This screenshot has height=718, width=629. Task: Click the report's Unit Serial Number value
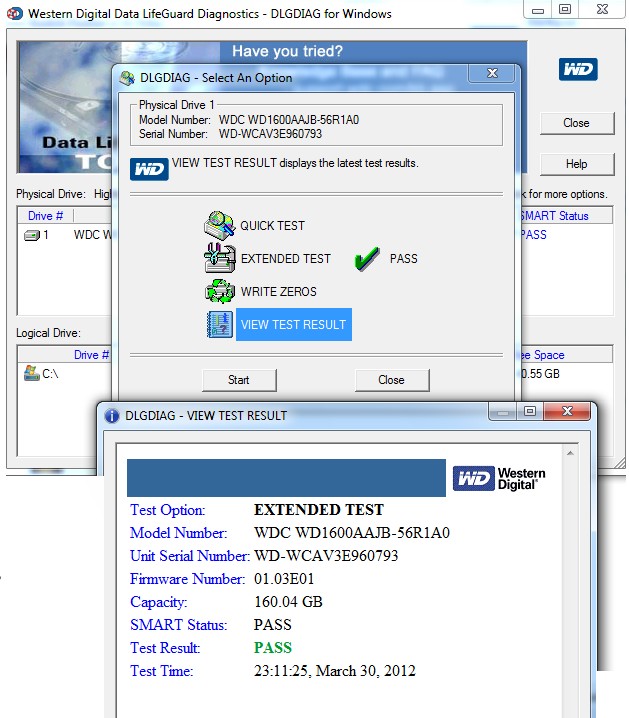point(326,556)
